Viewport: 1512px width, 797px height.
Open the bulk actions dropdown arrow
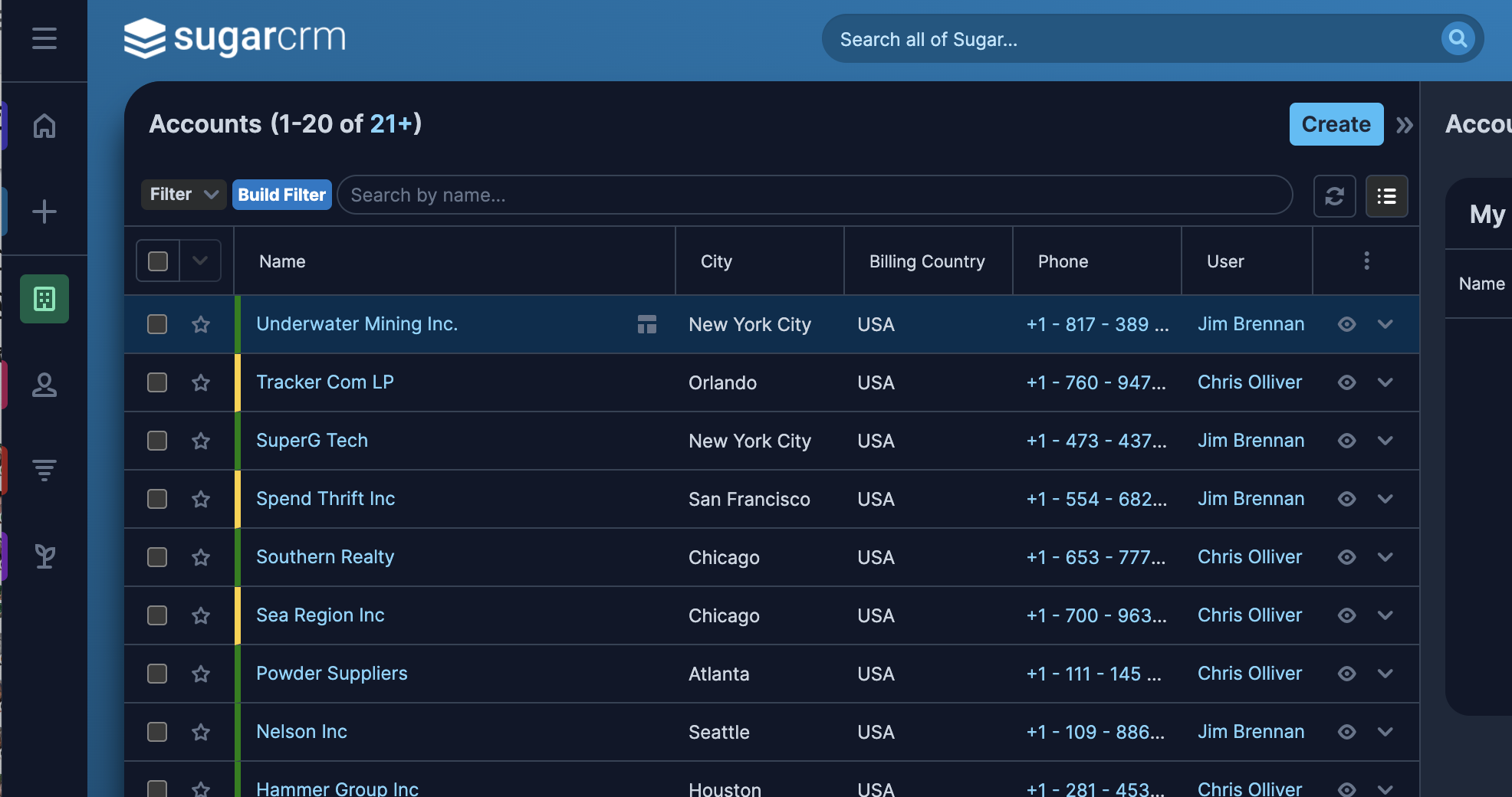[x=200, y=261]
